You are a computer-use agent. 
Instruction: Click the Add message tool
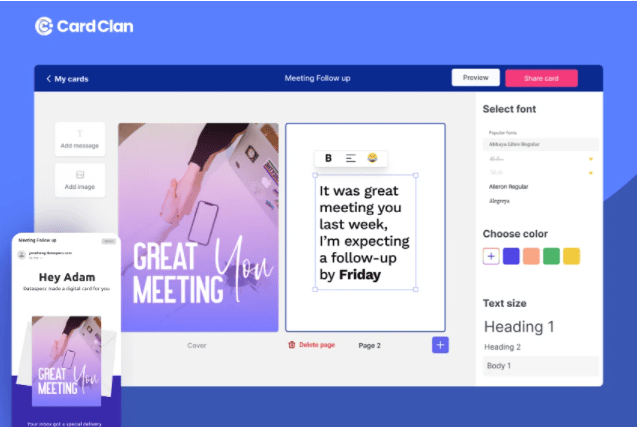[80, 139]
